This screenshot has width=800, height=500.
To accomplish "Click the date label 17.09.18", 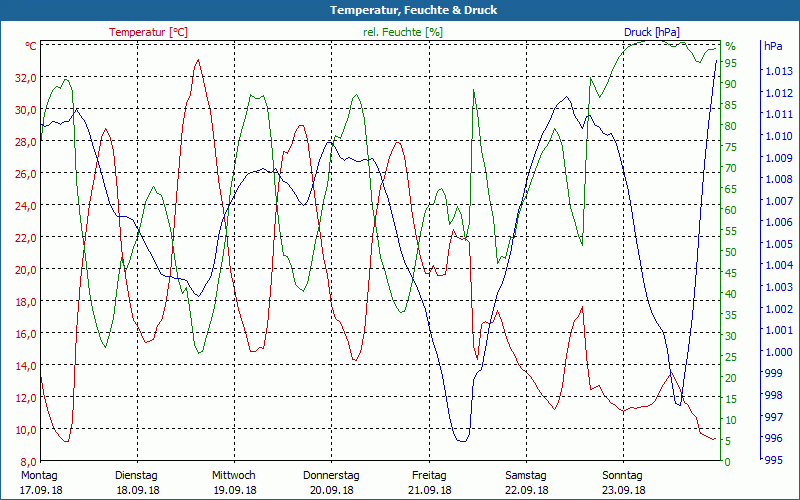I will pos(41,490).
